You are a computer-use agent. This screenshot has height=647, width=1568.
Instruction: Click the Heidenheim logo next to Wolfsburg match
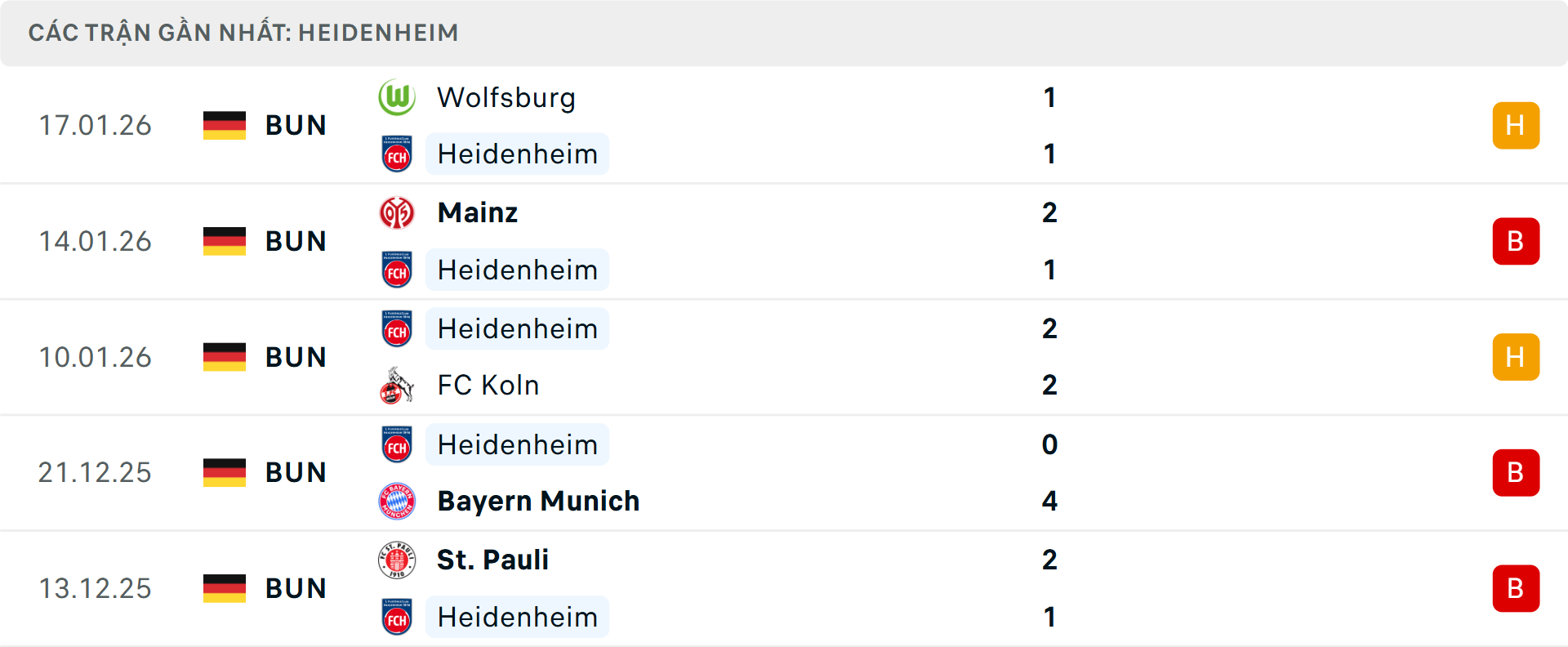(x=398, y=154)
